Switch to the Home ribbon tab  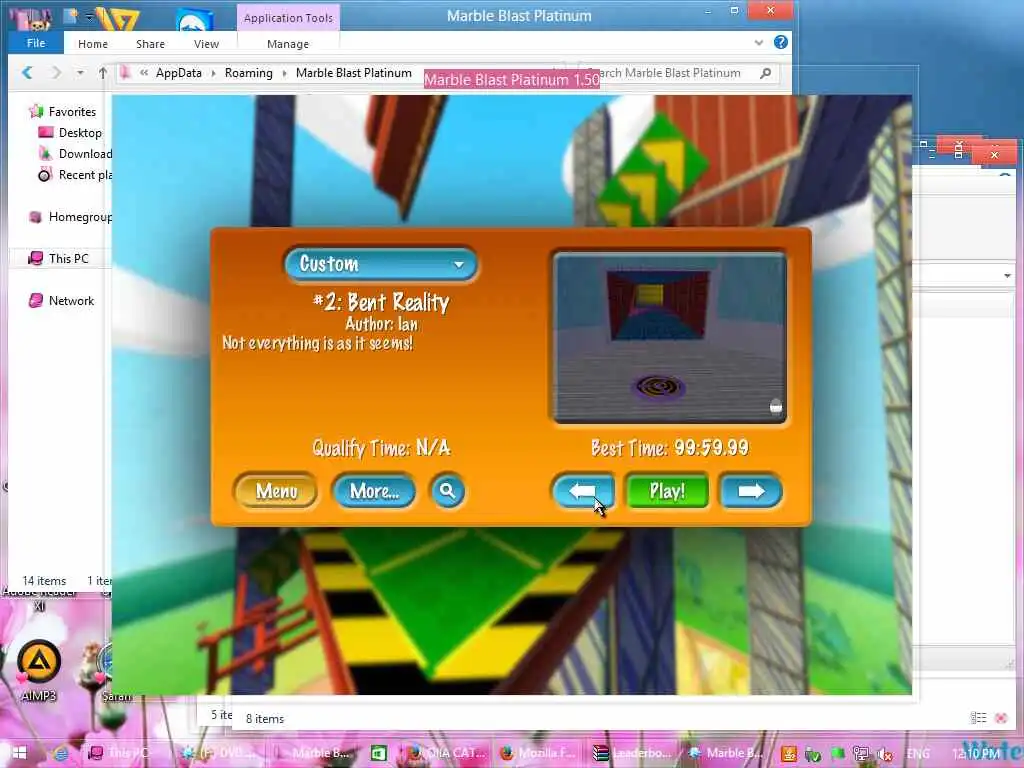93,44
